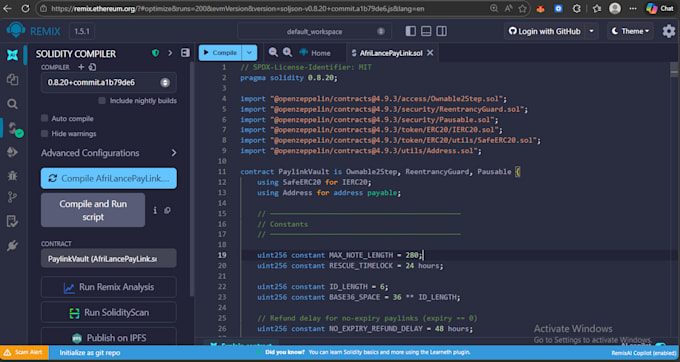This screenshot has width=680, height=362.
Task: Click the version 1.5.1 badge
Action: pyautogui.click(x=82, y=31)
